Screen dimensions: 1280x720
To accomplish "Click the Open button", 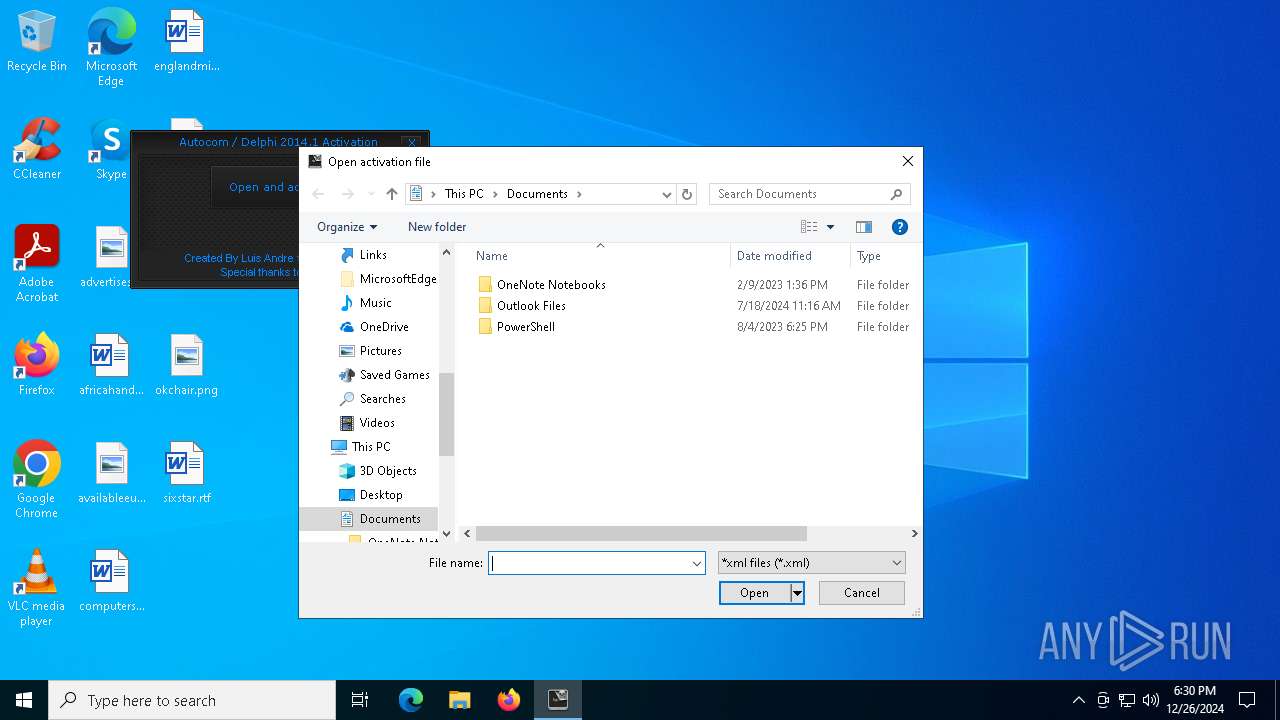I will (754, 593).
